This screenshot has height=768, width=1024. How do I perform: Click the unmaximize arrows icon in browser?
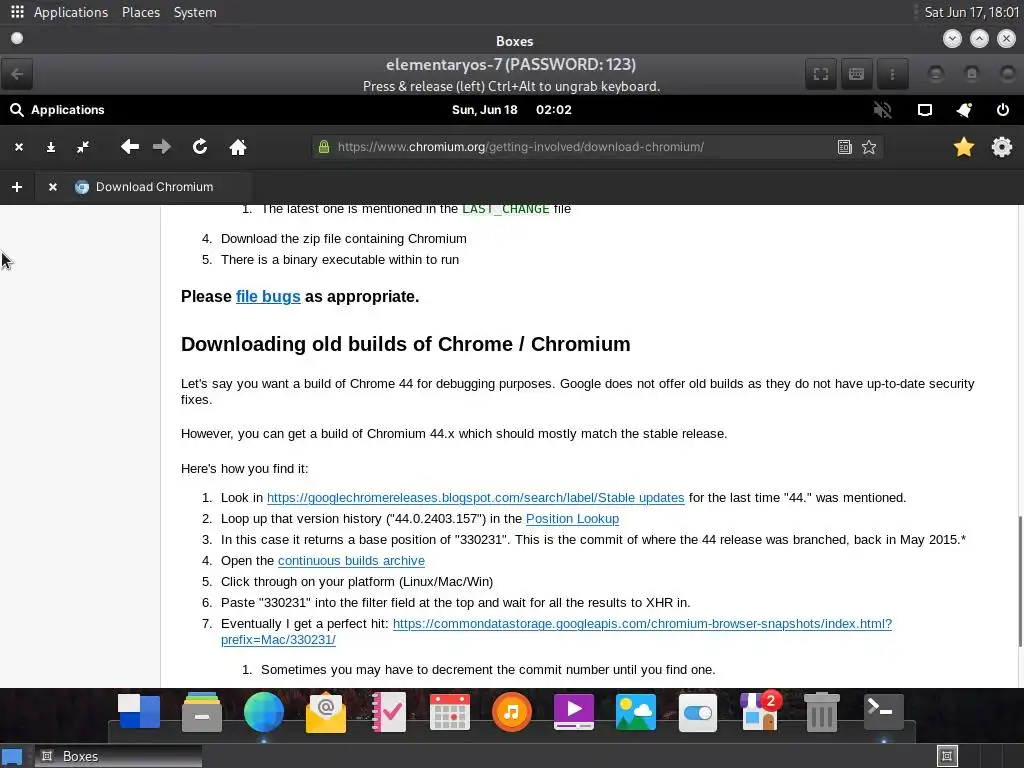83,147
